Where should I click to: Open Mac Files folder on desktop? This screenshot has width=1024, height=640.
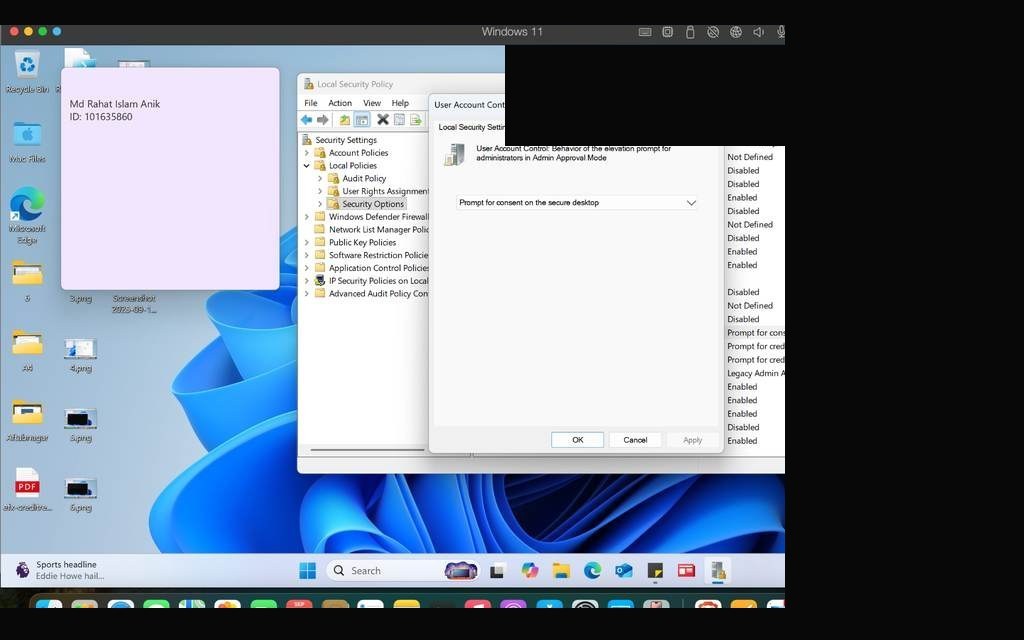[27, 141]
